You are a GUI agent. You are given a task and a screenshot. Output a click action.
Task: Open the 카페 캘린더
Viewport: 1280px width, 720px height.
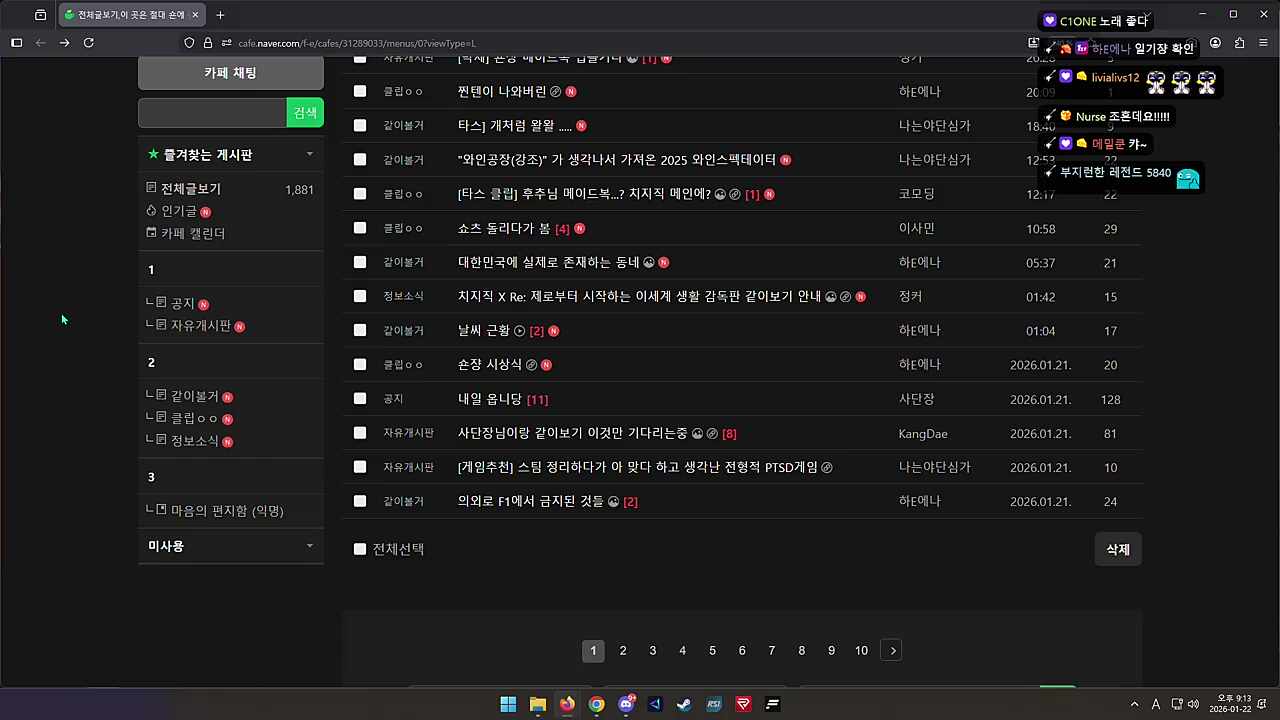click(192, 232)
